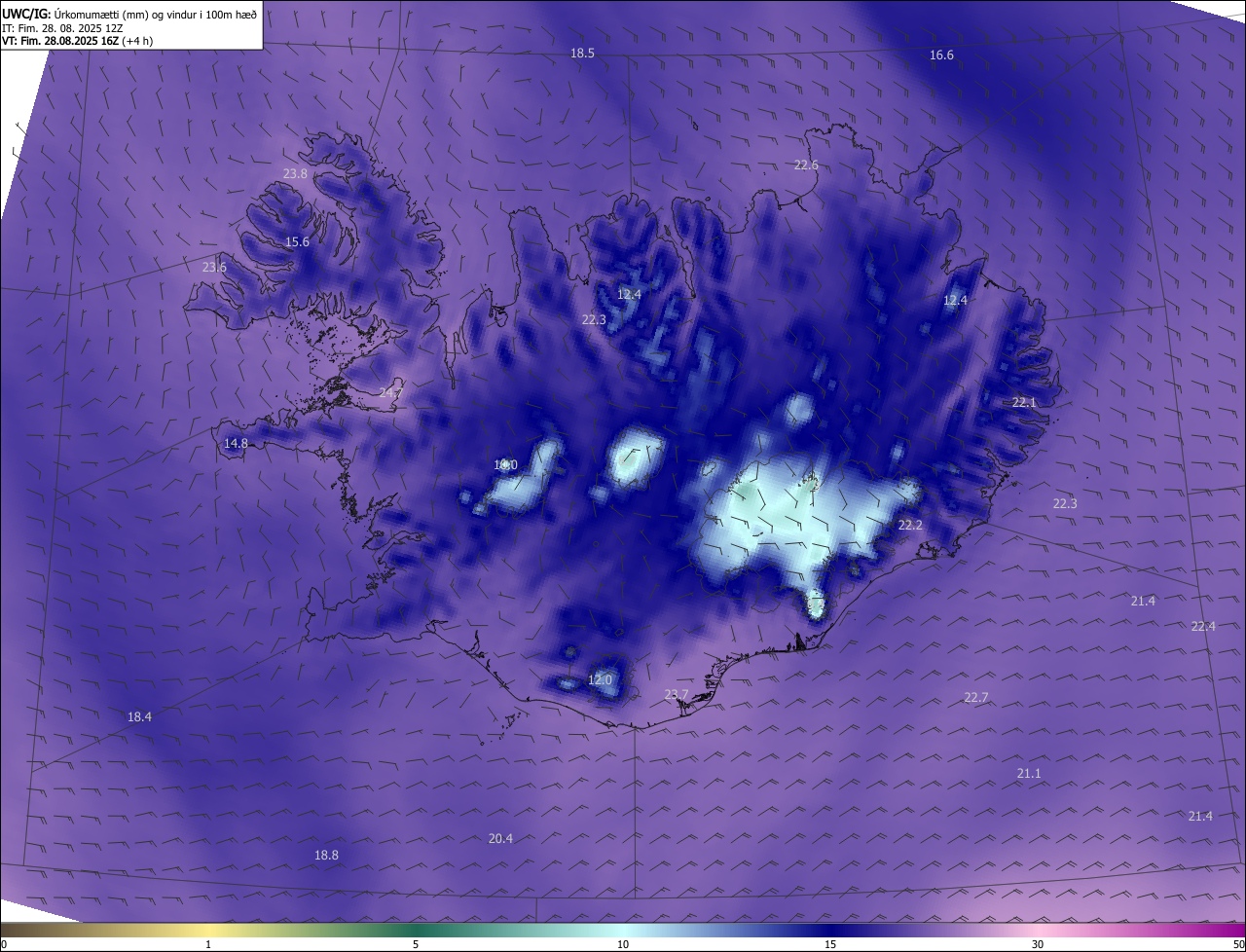Select the 18.8 value label
Viewport: 1246px width, 952px height.
(326, 856)
